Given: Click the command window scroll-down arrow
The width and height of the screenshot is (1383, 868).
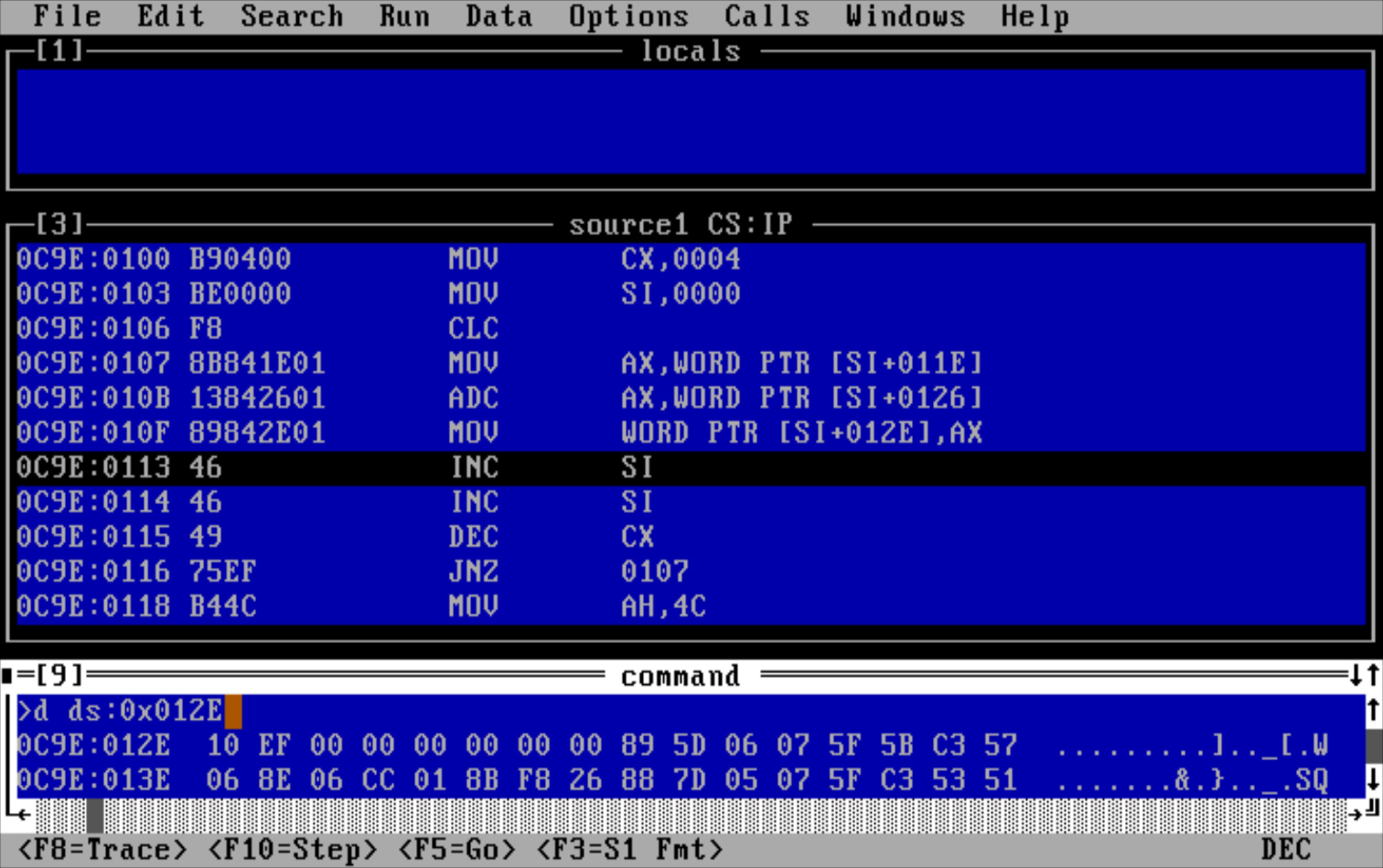Looking at the screenshot, I should click(x=1372, y=780).
